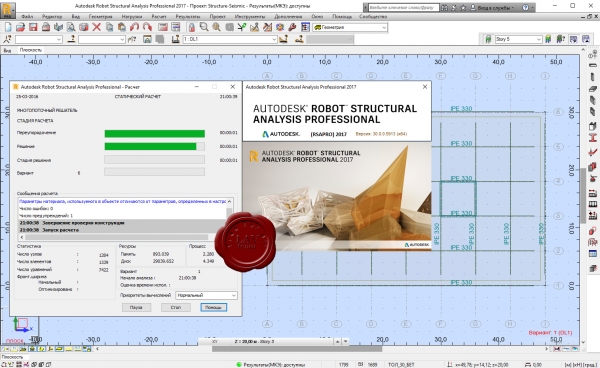
Task: Open the Инструменты menu
Action: pos(250,16)
